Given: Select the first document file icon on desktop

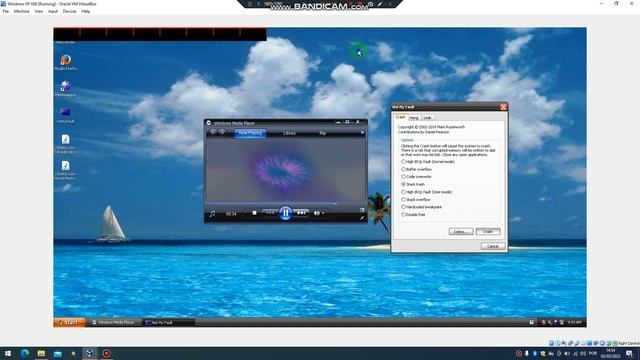Looking at the screenshot, I should [65, 144].
